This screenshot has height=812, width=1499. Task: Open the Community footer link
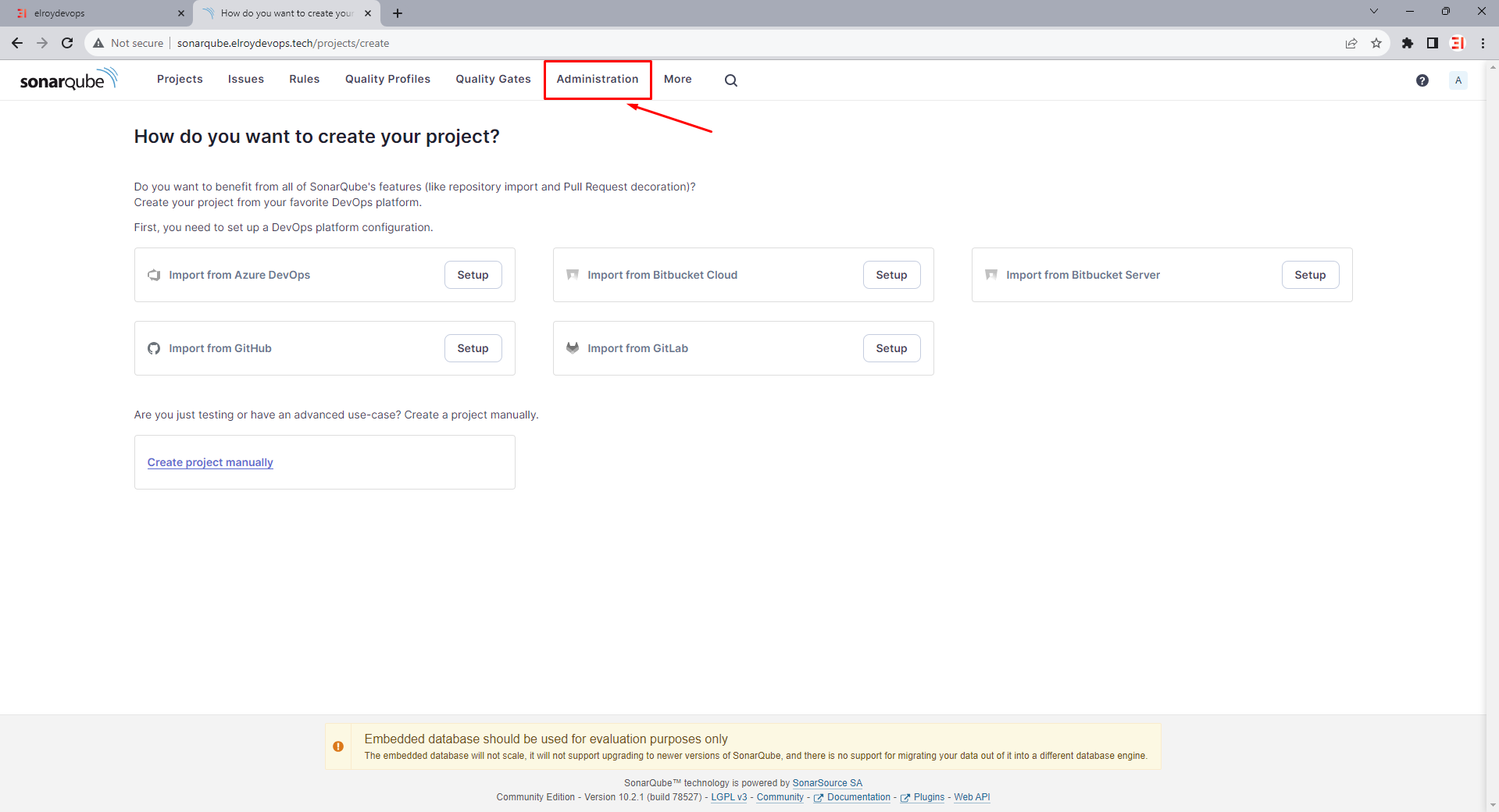[780, 797]
